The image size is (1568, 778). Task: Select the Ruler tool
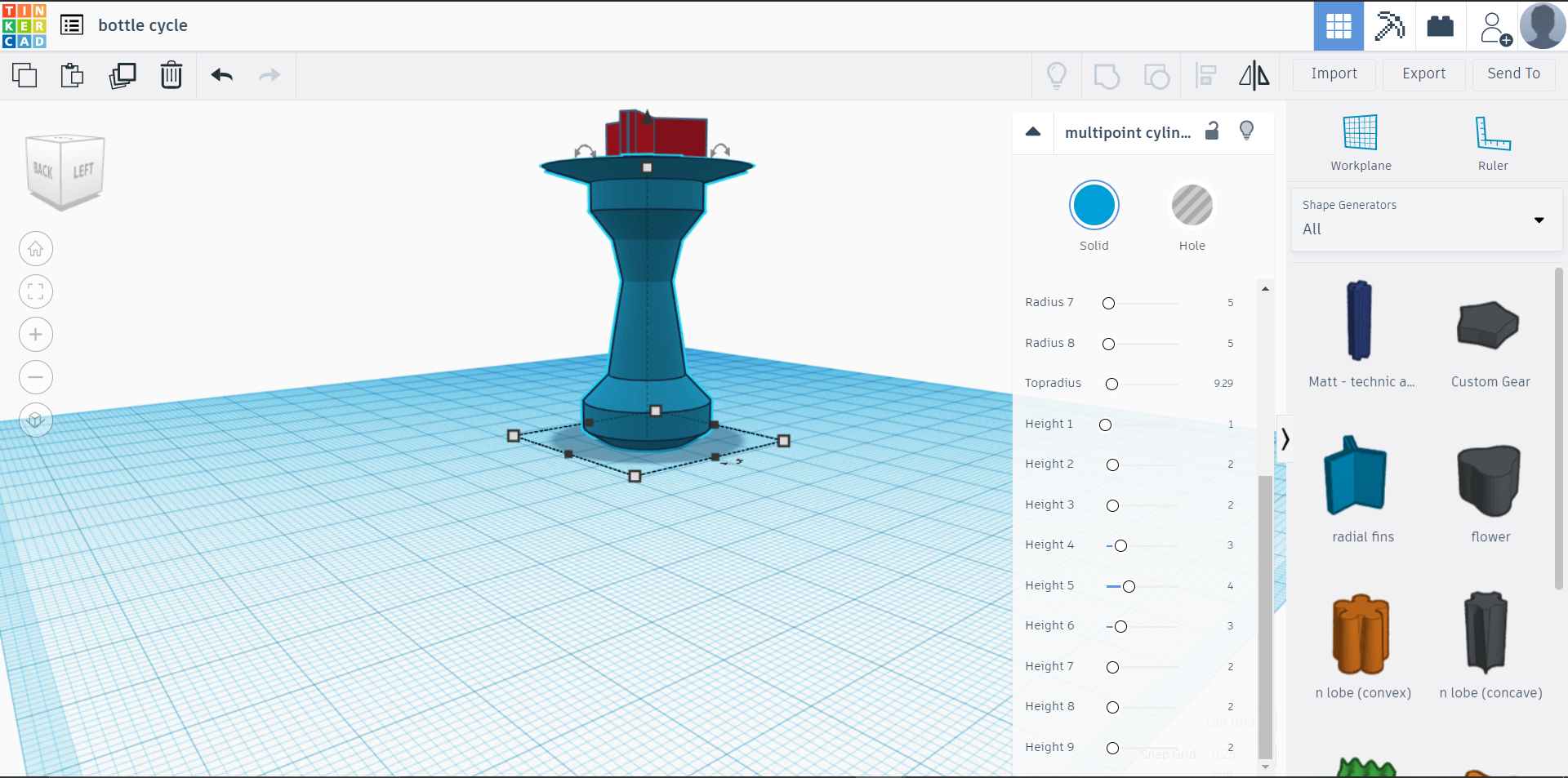coord(1492,143)
